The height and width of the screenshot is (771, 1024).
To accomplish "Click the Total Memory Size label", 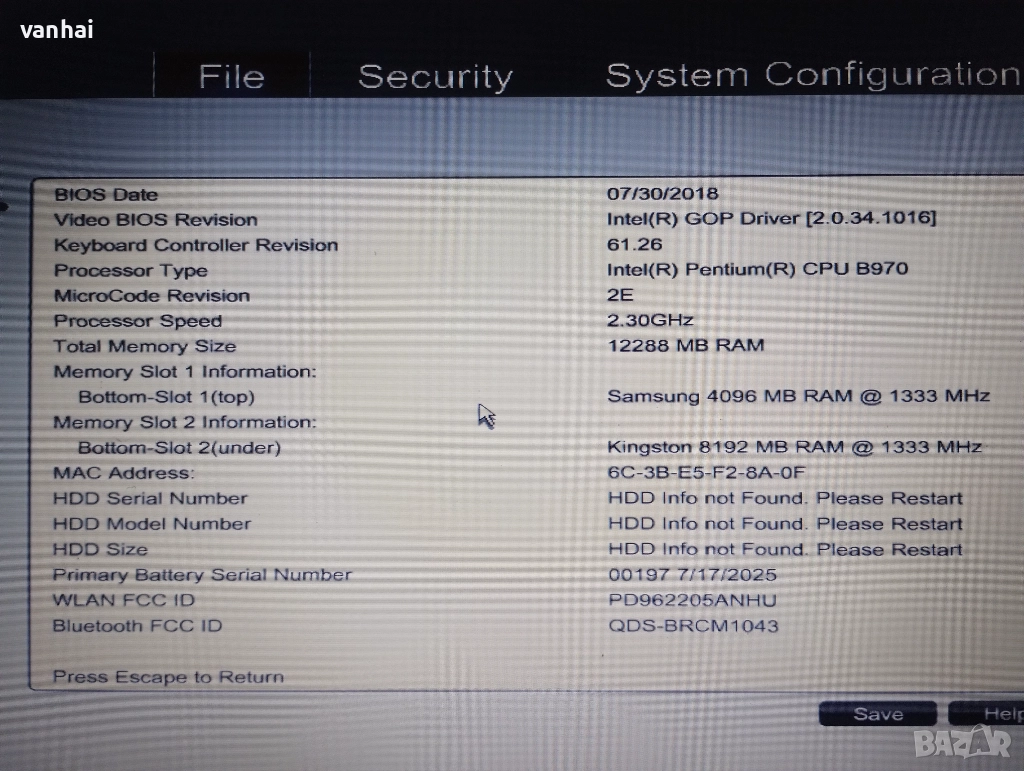I will coord(145,347).
